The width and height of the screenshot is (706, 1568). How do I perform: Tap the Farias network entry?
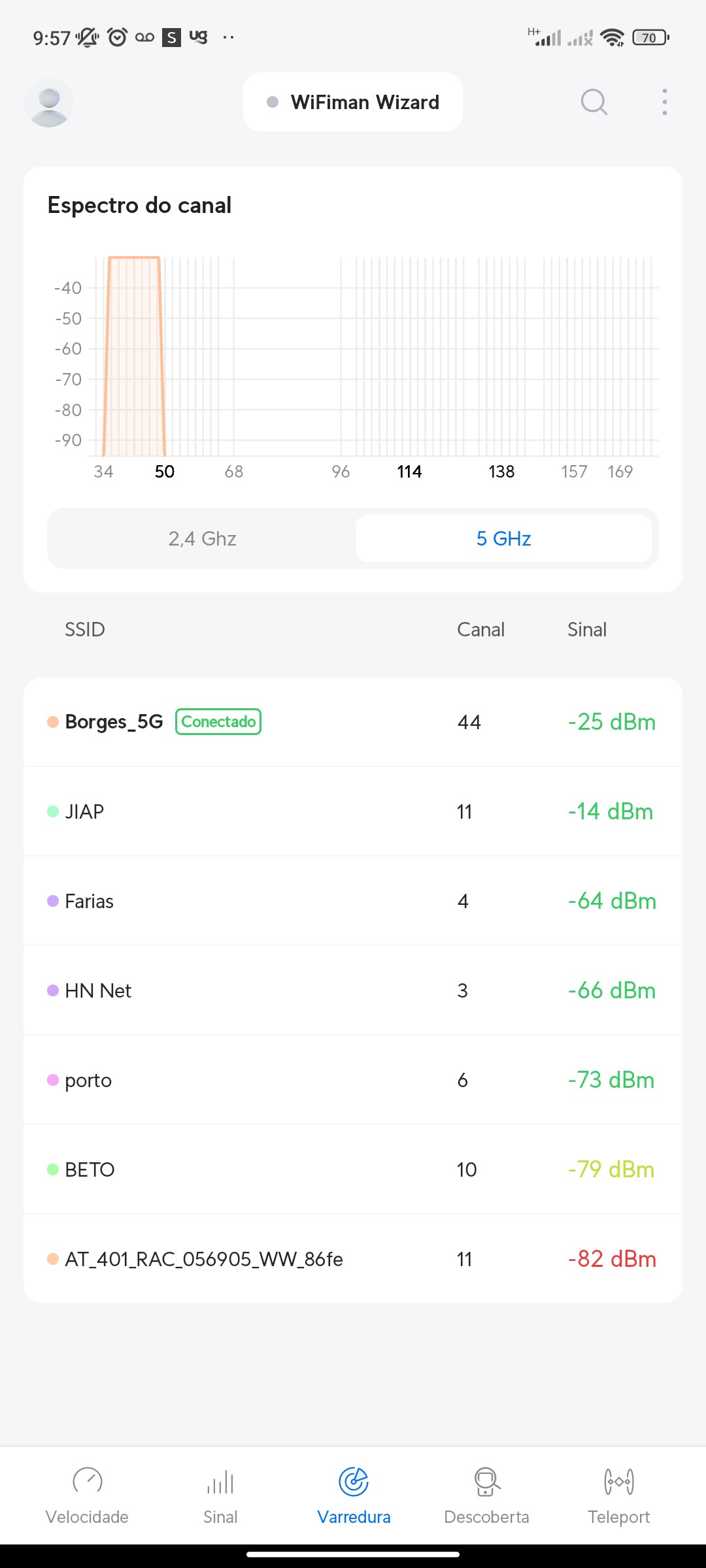[353, 901]
